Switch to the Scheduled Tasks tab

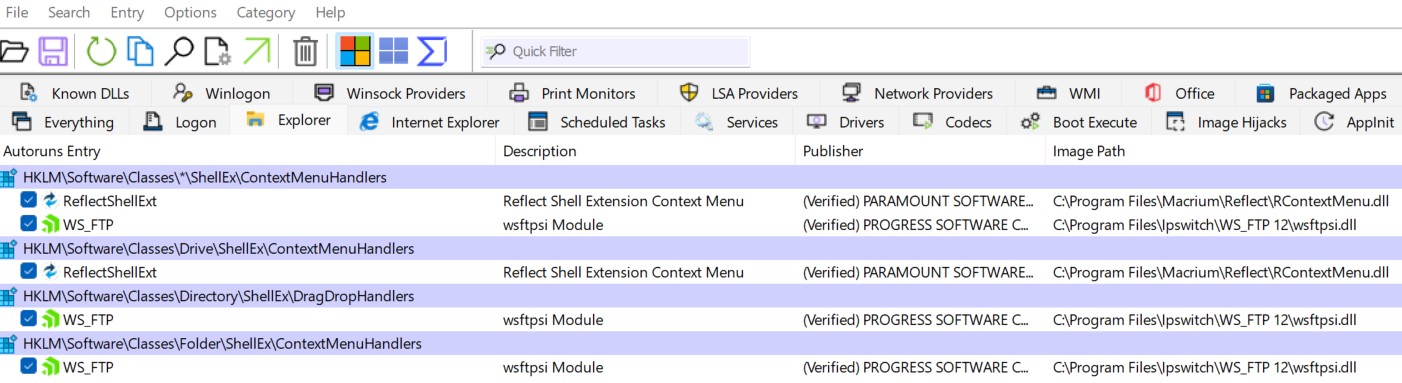click(x=597, y=122)
